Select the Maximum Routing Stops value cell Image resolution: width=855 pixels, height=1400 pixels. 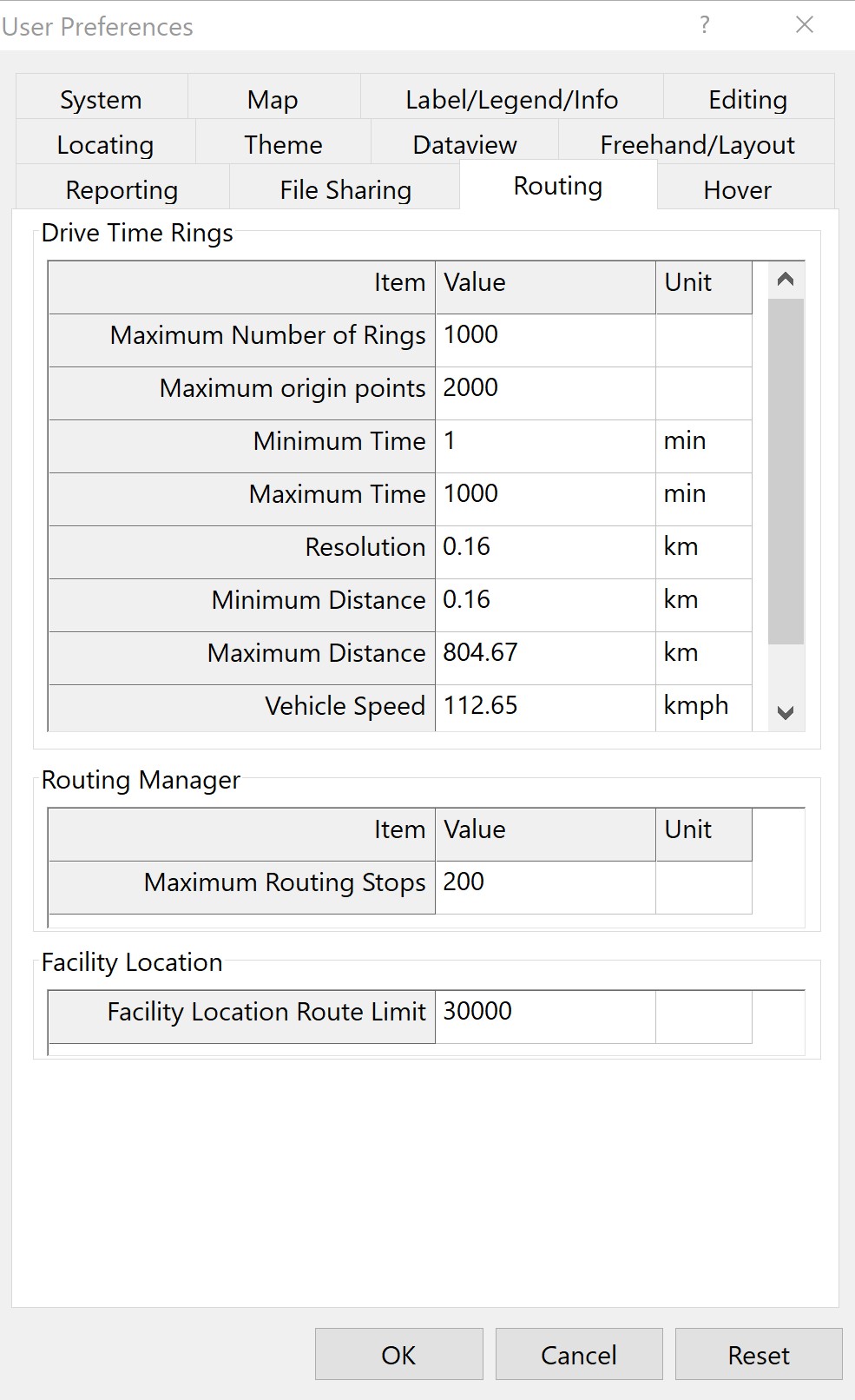(x=544, y=882)
